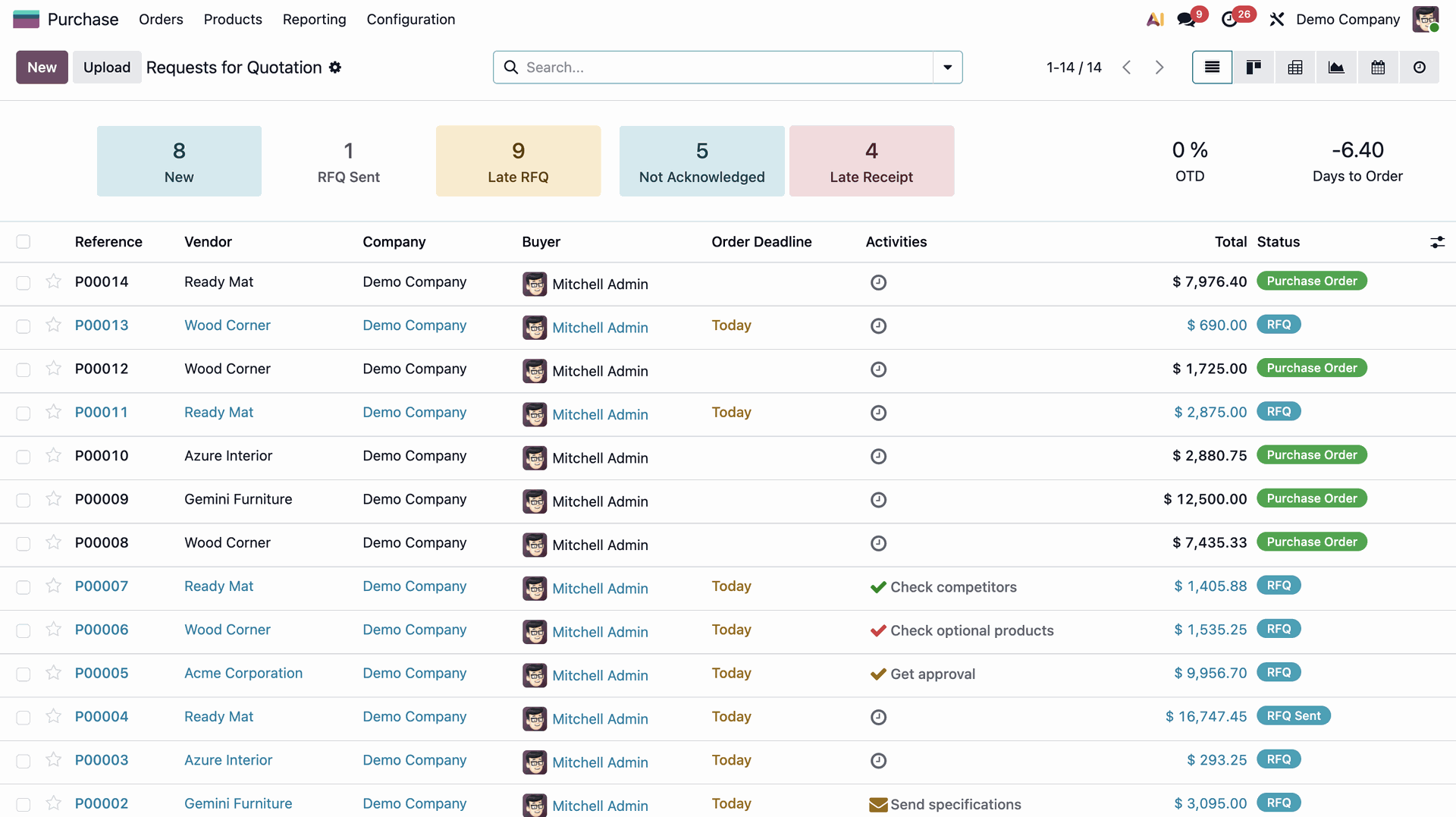Switch to Activity view

click(x=1420, y=68)
